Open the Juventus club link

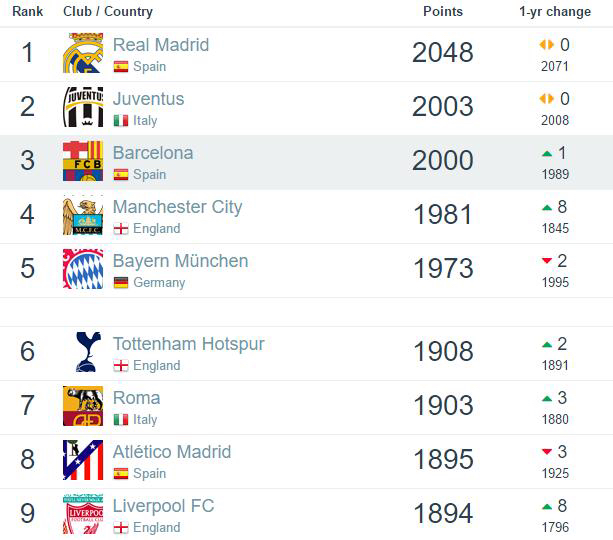(x=148, y=99)
